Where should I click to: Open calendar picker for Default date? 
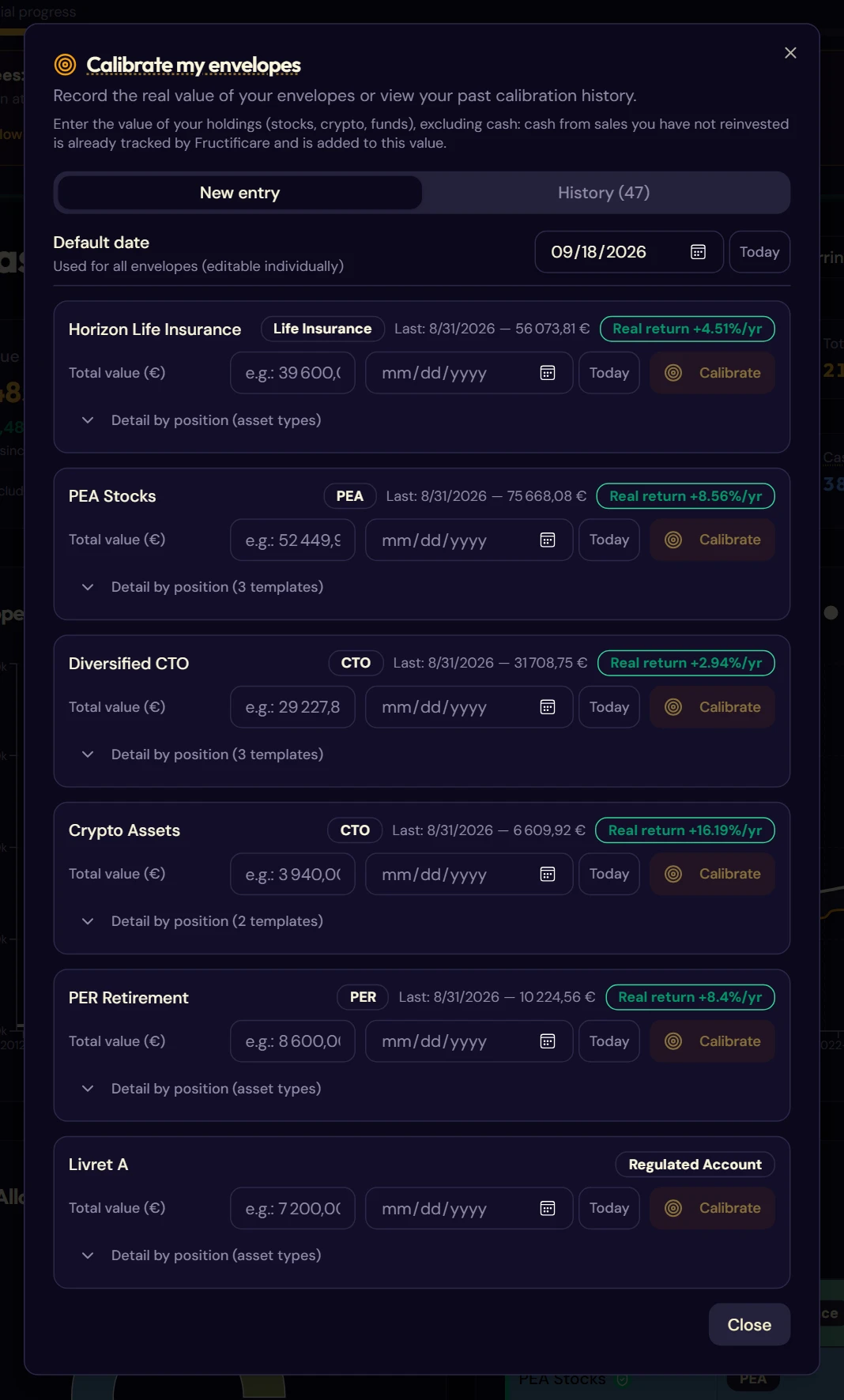(698, 252)
